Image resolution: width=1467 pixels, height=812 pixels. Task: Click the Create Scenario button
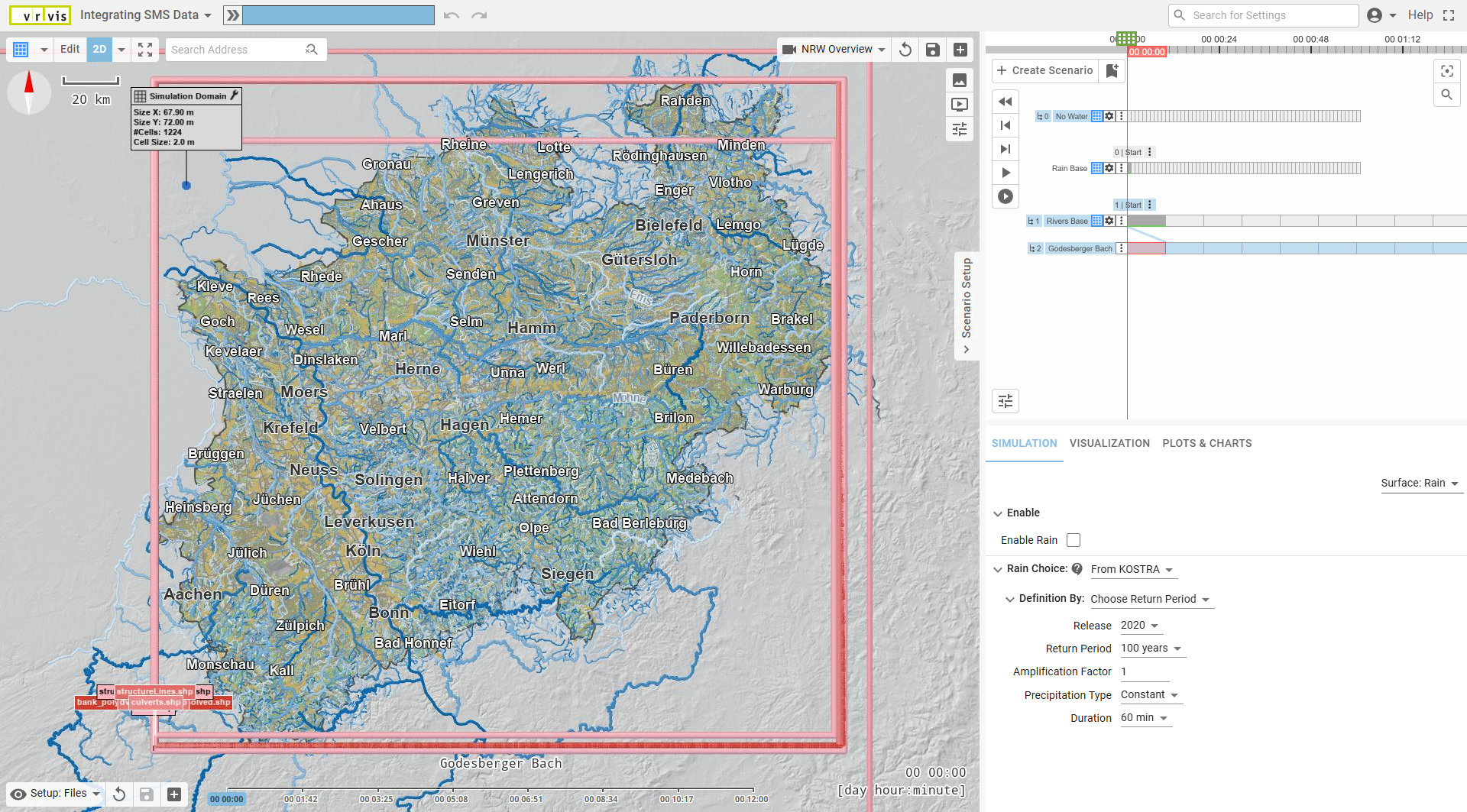[x=1044, y=70]
